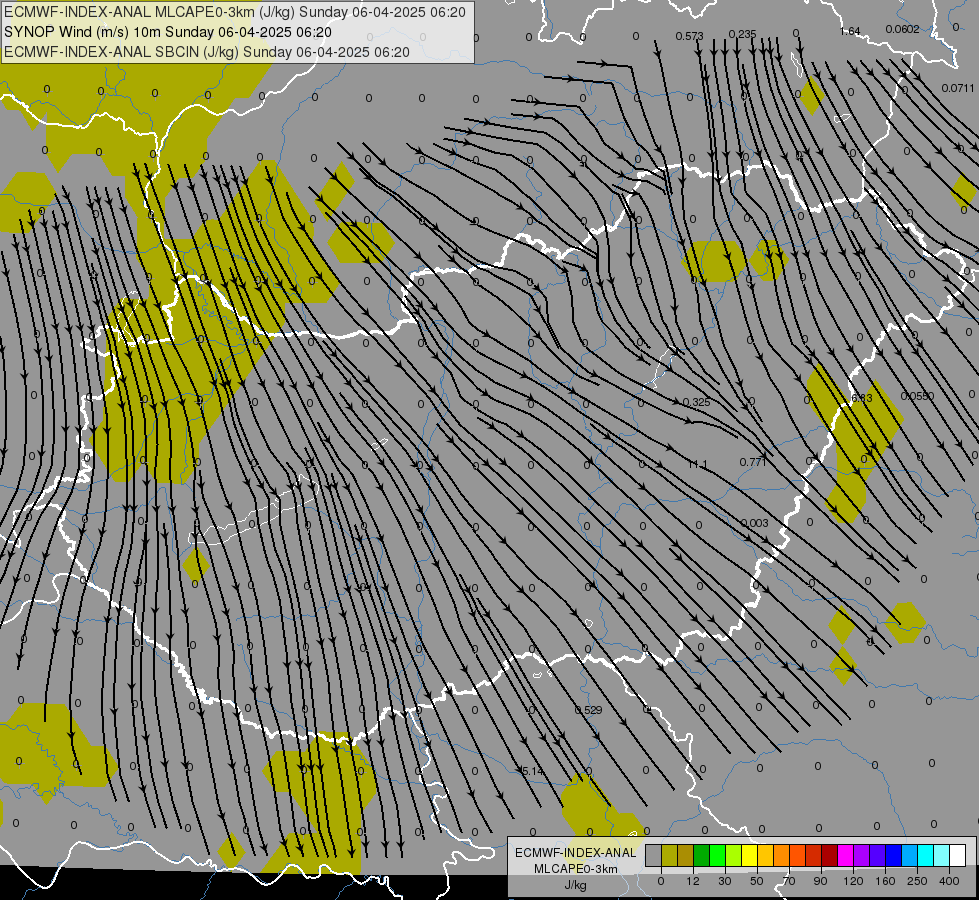Screen dimensions: 979x900
Task: Click the legend scale label 12
Action: click(693, 881)
